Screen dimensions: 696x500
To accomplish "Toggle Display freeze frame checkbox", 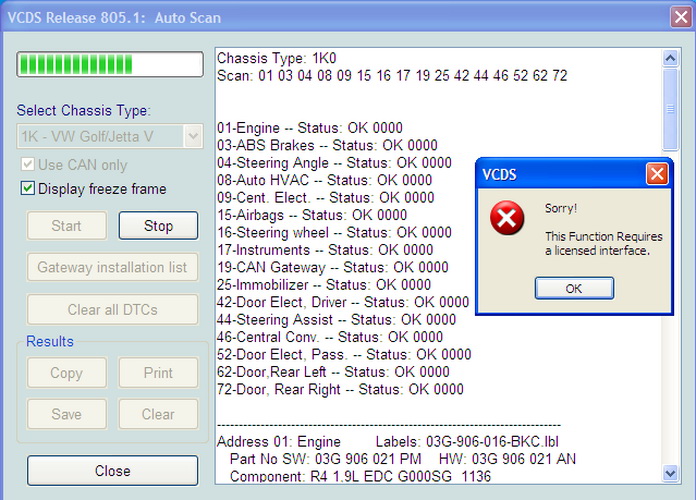I will pos(28,188).
